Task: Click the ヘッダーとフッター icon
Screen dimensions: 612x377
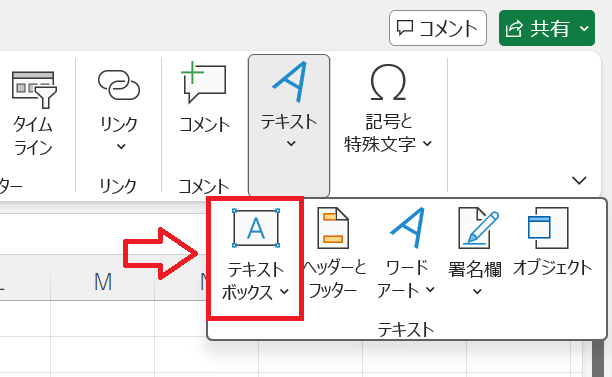Action: (333, 228)
